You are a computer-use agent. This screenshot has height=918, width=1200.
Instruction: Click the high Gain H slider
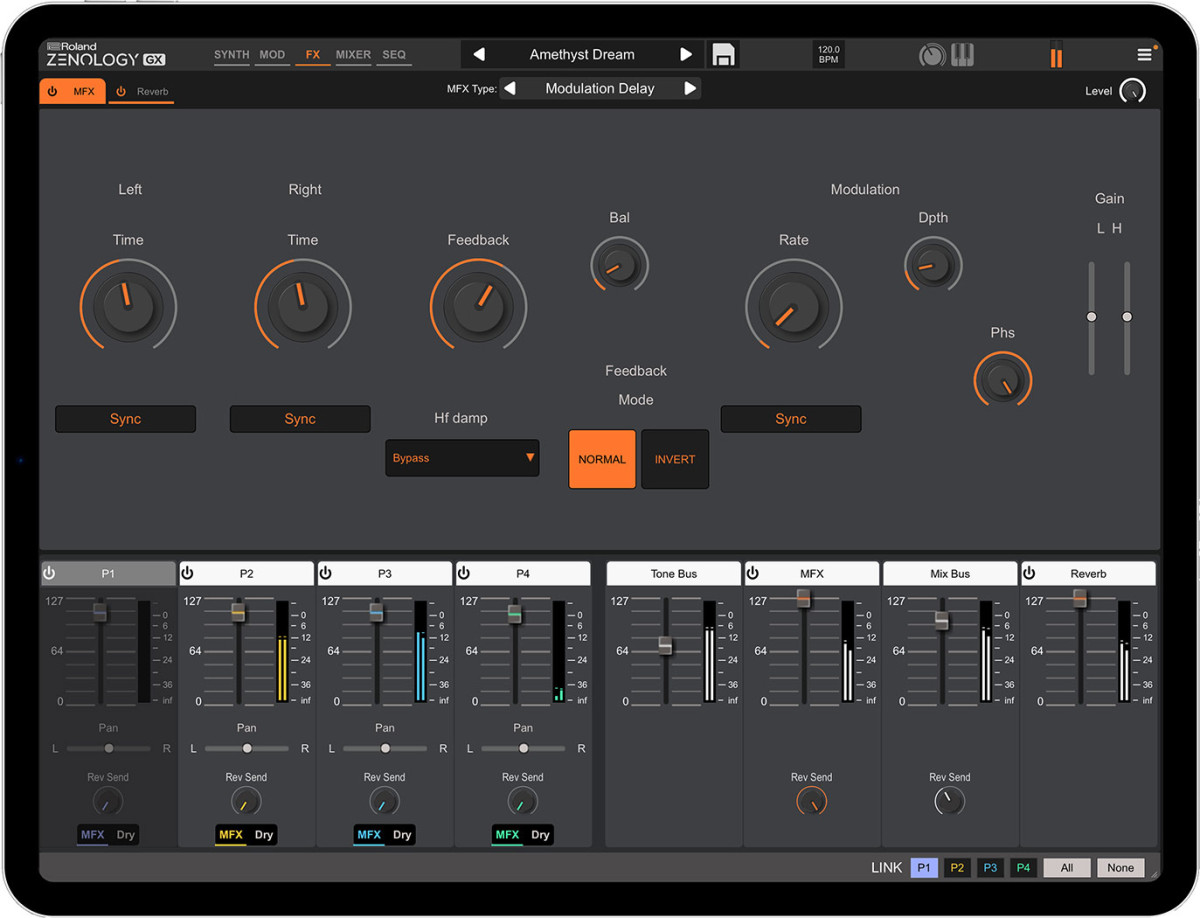(x=1127, y=317)
